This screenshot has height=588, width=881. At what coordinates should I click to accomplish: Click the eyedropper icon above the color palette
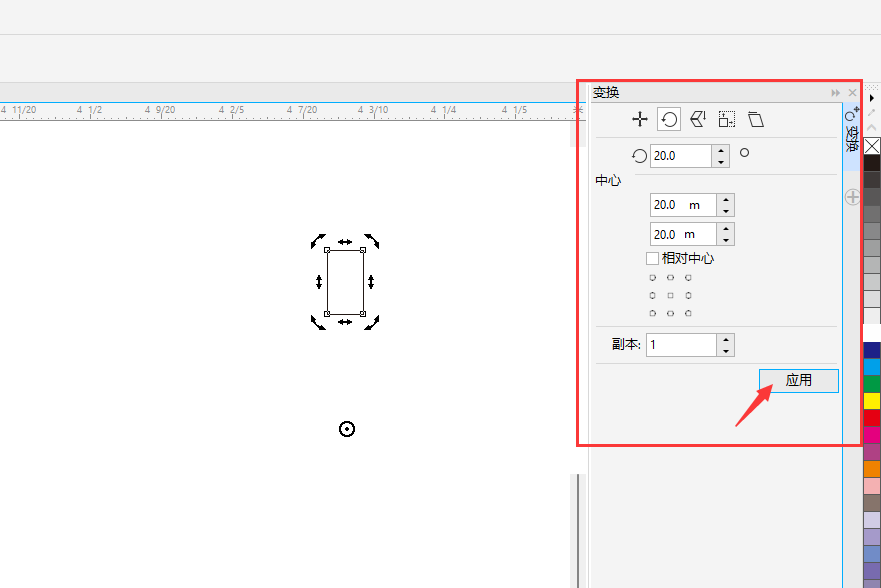point(871,113)
